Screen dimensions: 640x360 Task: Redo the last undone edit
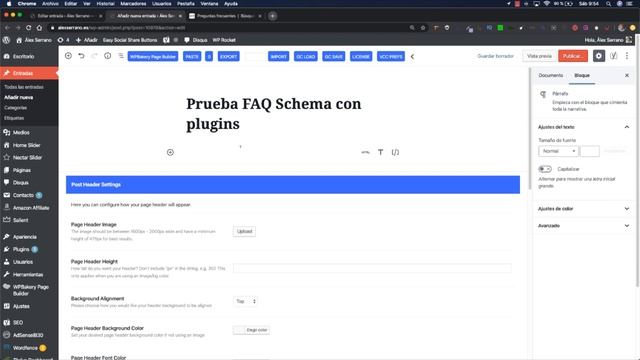click(94, 56)
